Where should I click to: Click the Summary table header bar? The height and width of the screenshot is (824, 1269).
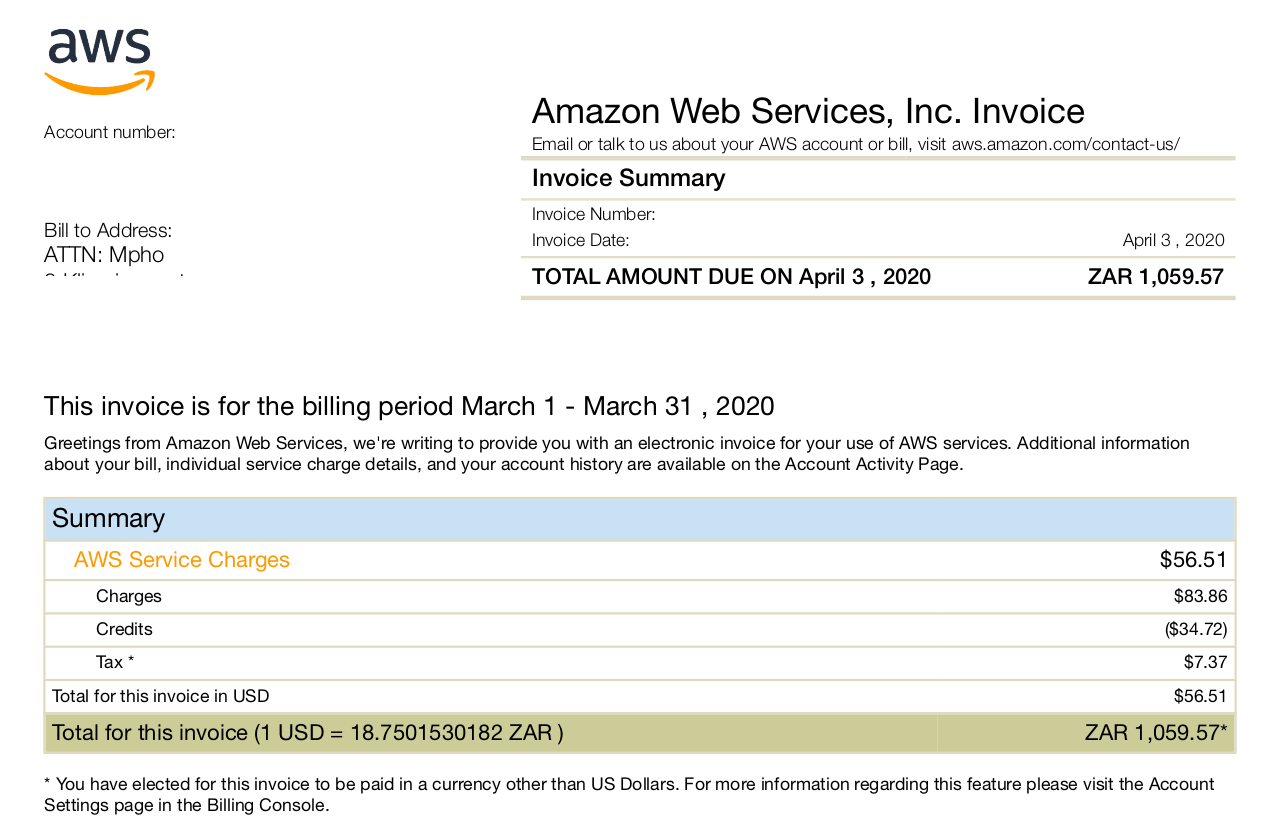click(x=640, y=519)
